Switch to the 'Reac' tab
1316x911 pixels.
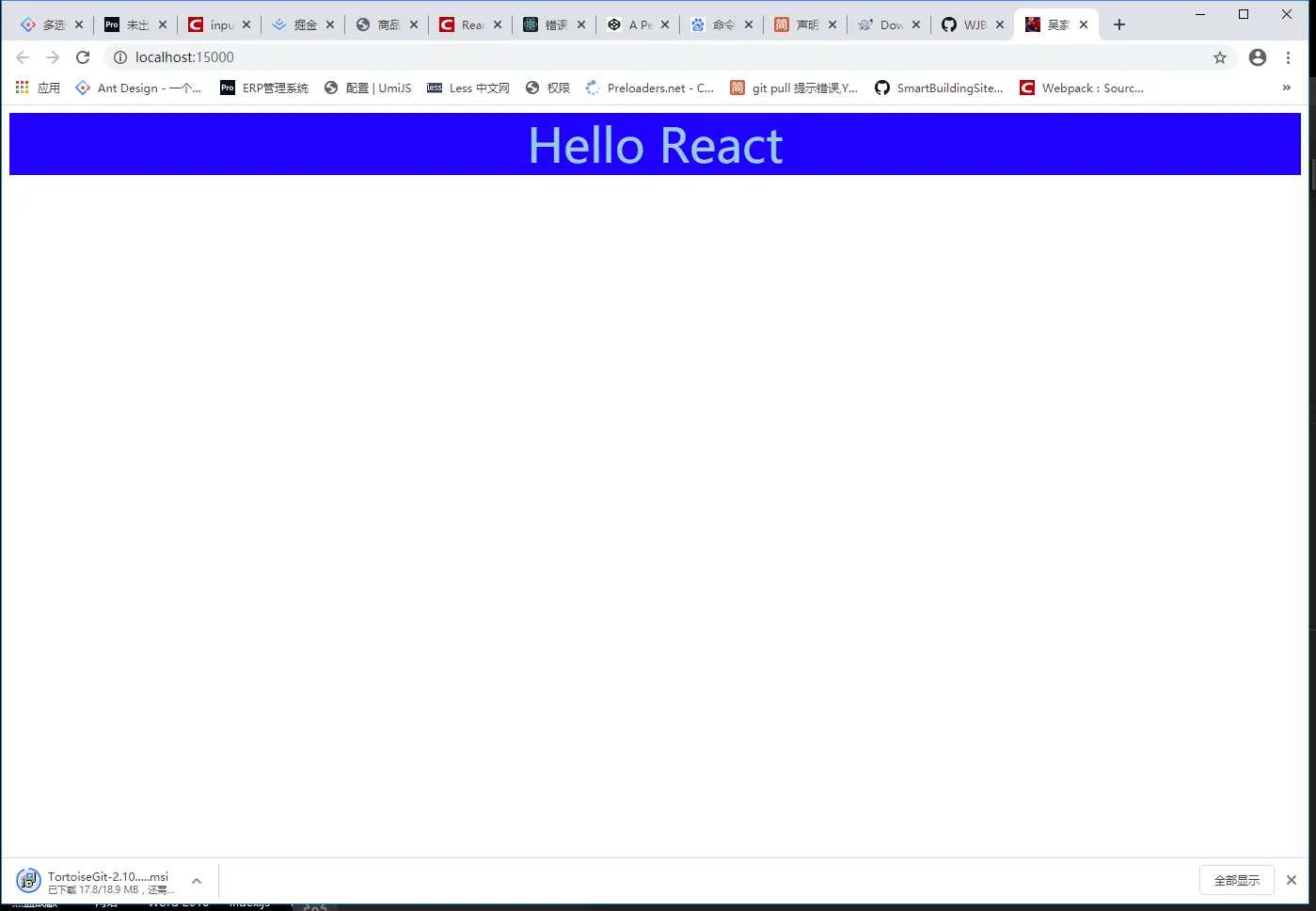(470, 25)
